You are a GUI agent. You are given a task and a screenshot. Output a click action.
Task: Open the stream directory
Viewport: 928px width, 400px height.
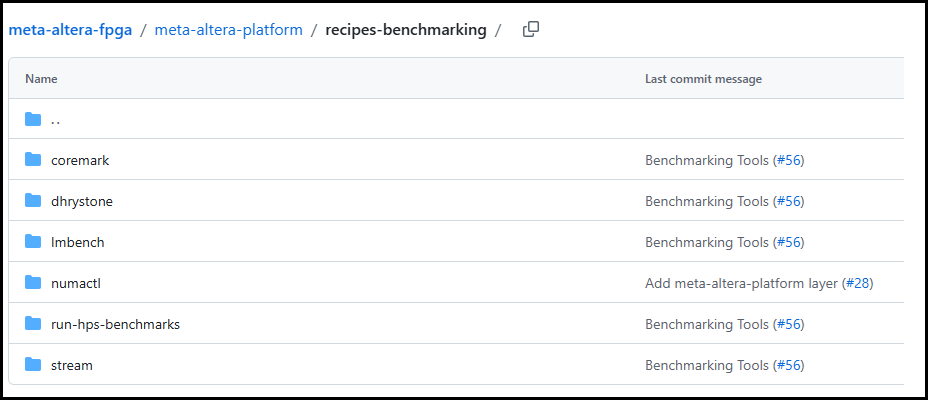click(72, 365)
